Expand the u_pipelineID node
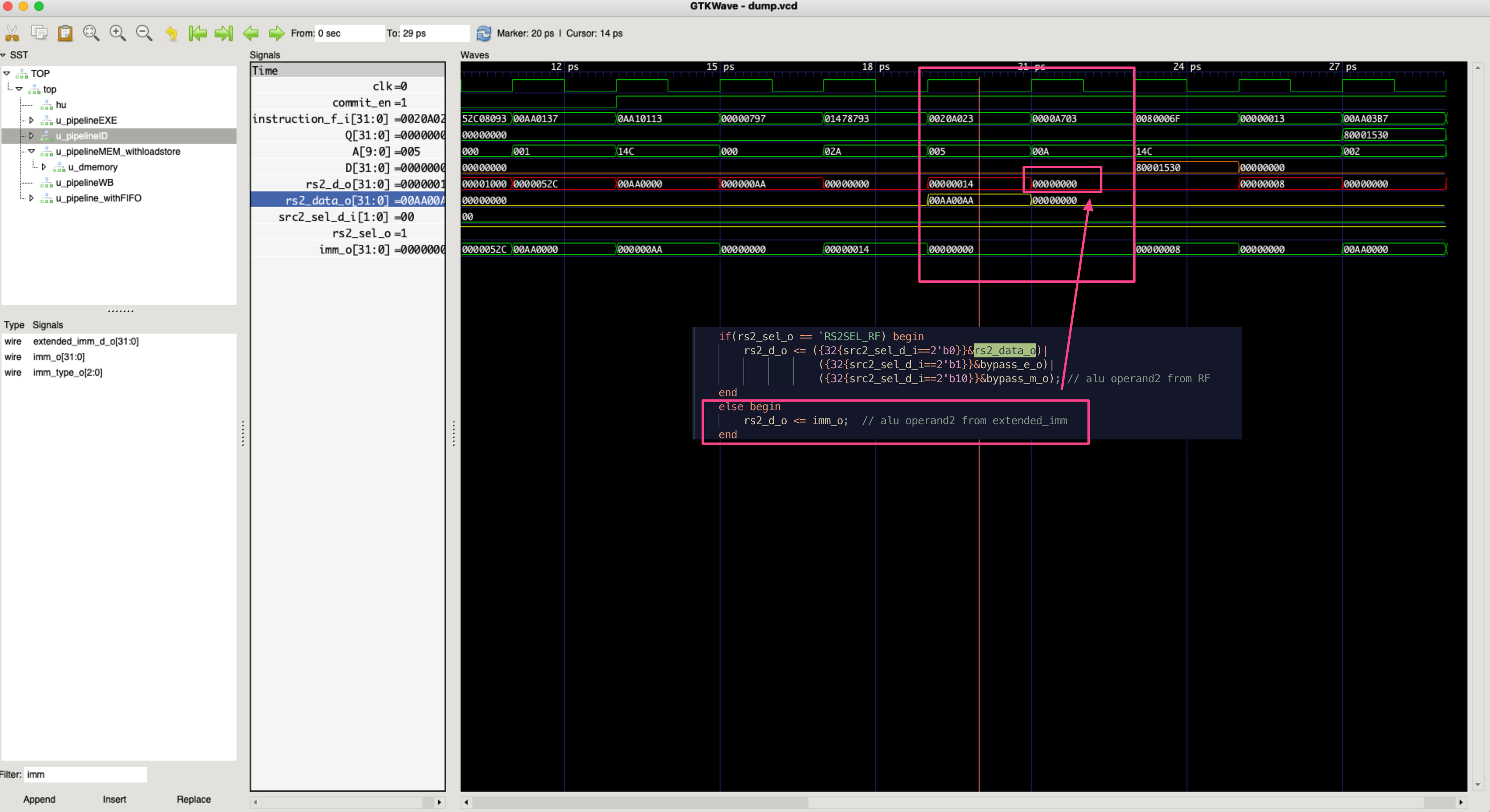1490x812 pixels. 31,136
